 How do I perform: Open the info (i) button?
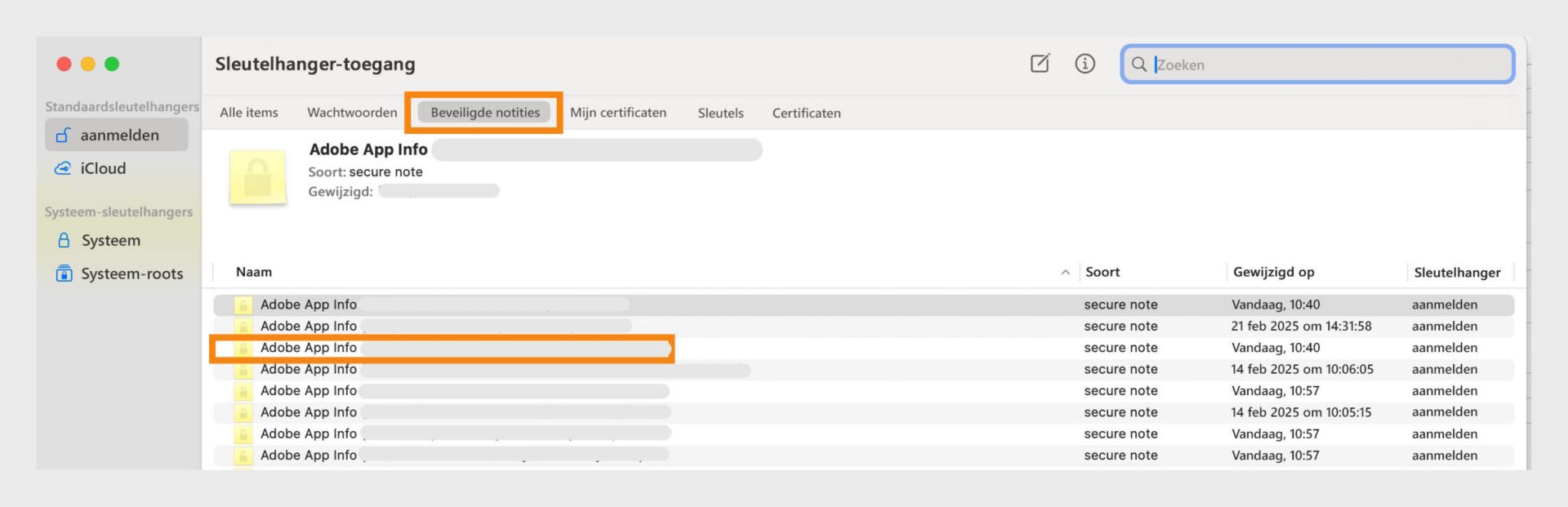(1085, 64)
